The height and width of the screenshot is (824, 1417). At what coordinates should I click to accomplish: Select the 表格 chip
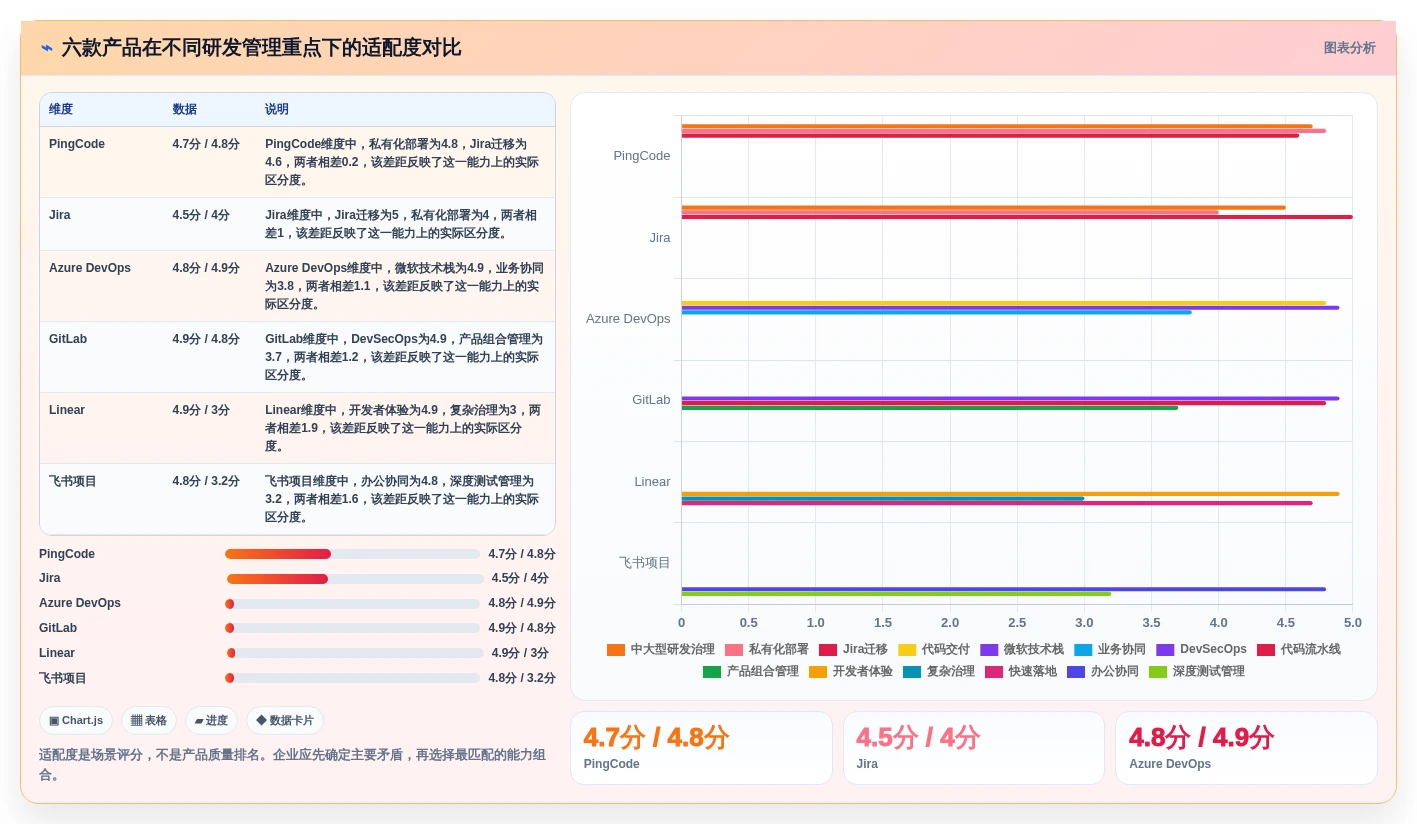tap(149, 720)
